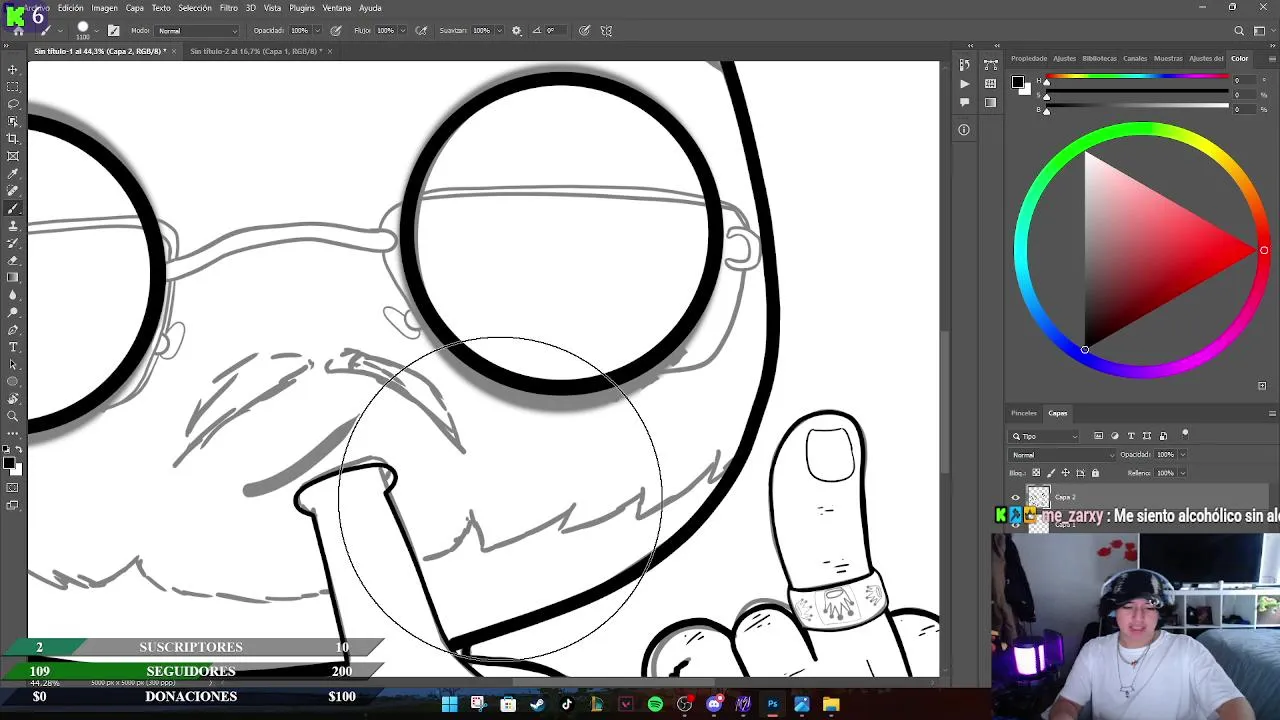Open layer blend mode Normal dropdown

tap(1060, 455)
